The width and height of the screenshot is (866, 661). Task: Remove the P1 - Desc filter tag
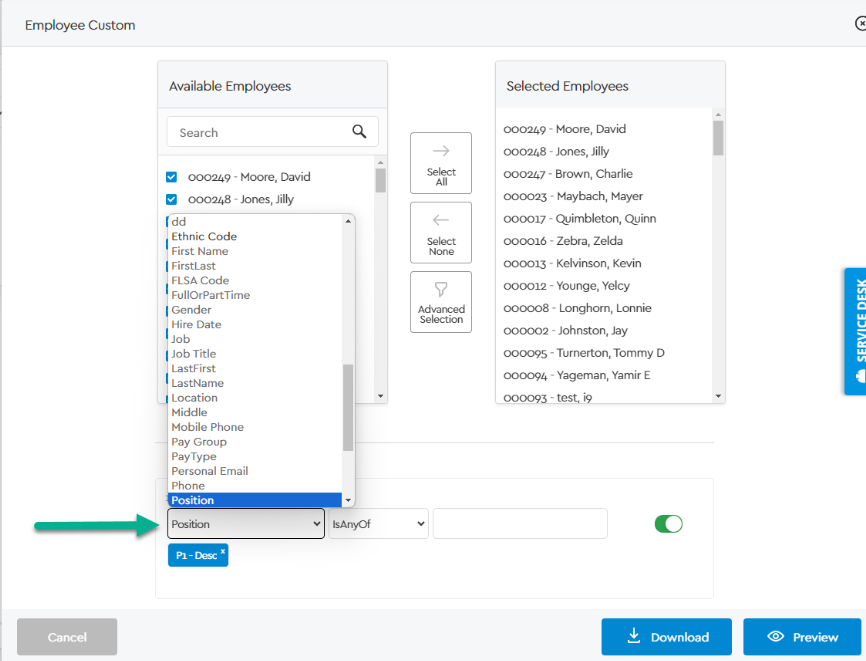click(223, 552)
